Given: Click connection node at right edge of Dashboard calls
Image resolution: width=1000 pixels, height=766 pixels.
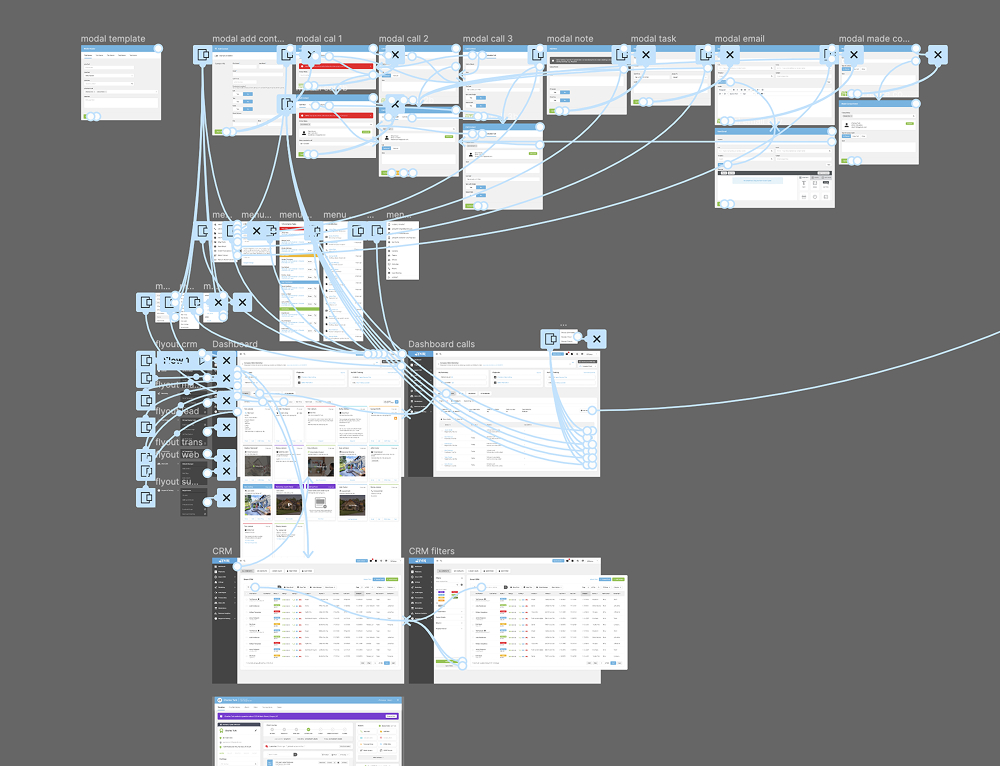Looking at the screenshot, I should [593, 410].
